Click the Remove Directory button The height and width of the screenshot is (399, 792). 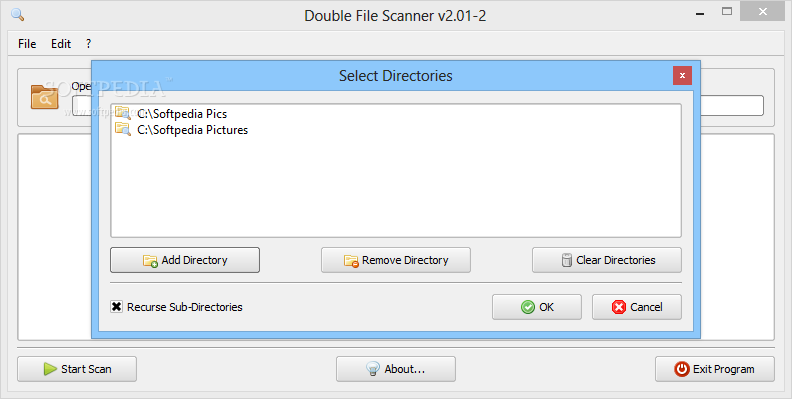396,260
